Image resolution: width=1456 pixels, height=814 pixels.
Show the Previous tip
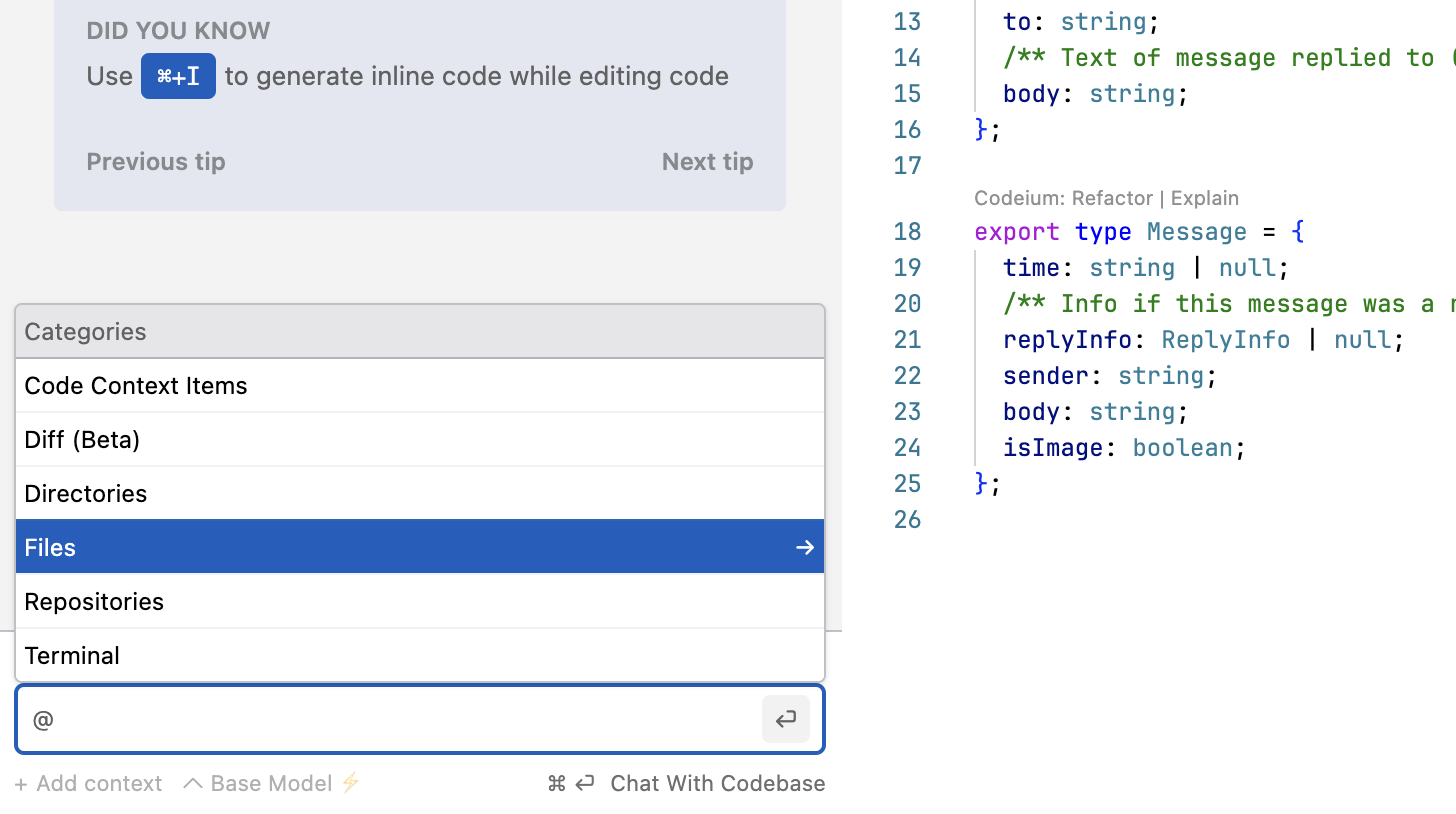(x=156, y=162)
